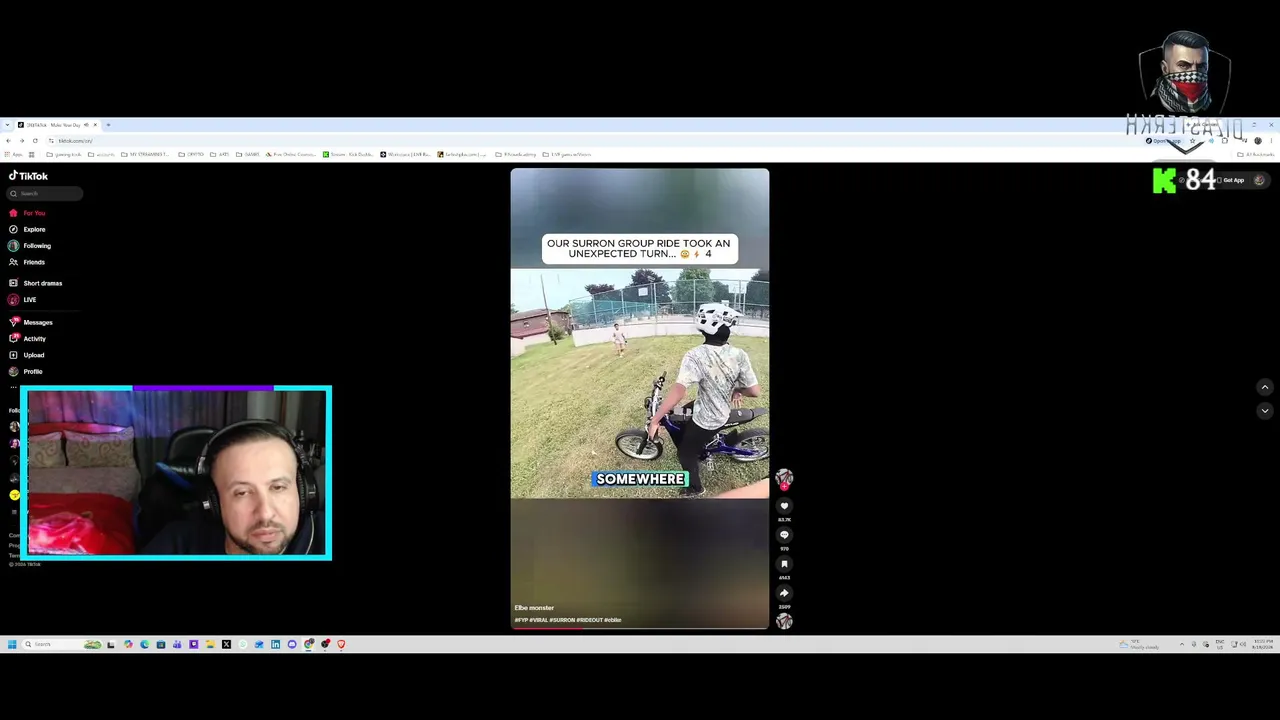Go to the previous video
Viewport: 1280px width, 720px height.
pos(1265,387)
